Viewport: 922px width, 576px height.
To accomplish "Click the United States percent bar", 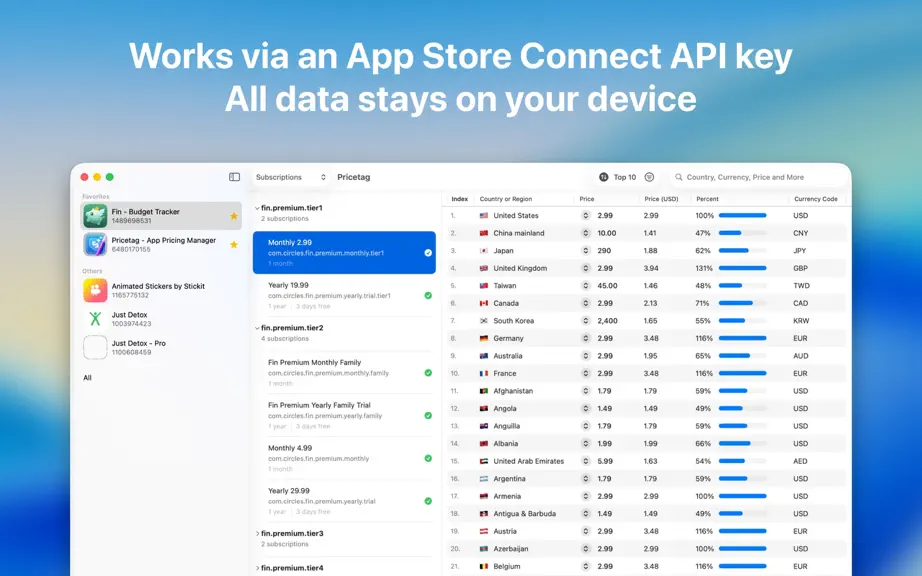I will pyautogui.click(x=742, y=216).
